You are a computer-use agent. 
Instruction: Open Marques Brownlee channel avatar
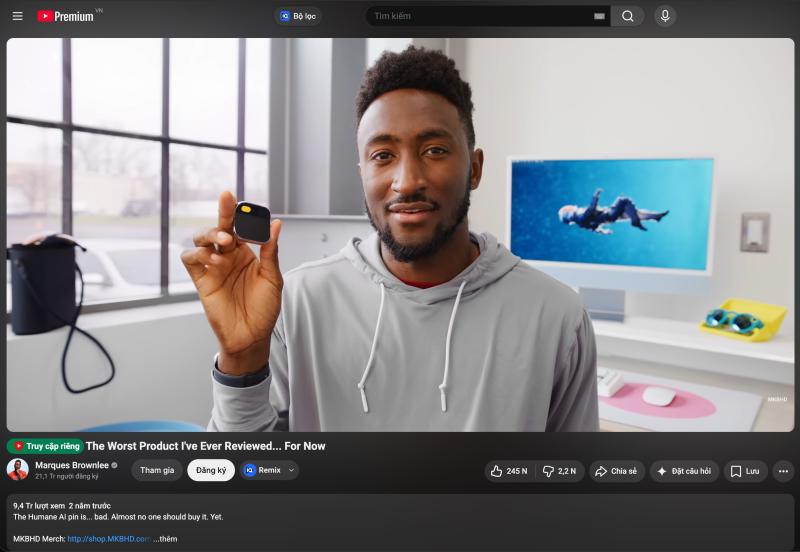18,469
